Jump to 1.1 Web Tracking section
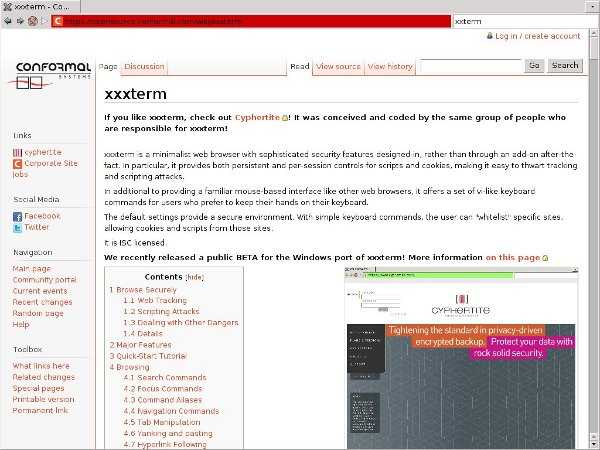Viewport: 600px width, 450px height. click(155, 301)
